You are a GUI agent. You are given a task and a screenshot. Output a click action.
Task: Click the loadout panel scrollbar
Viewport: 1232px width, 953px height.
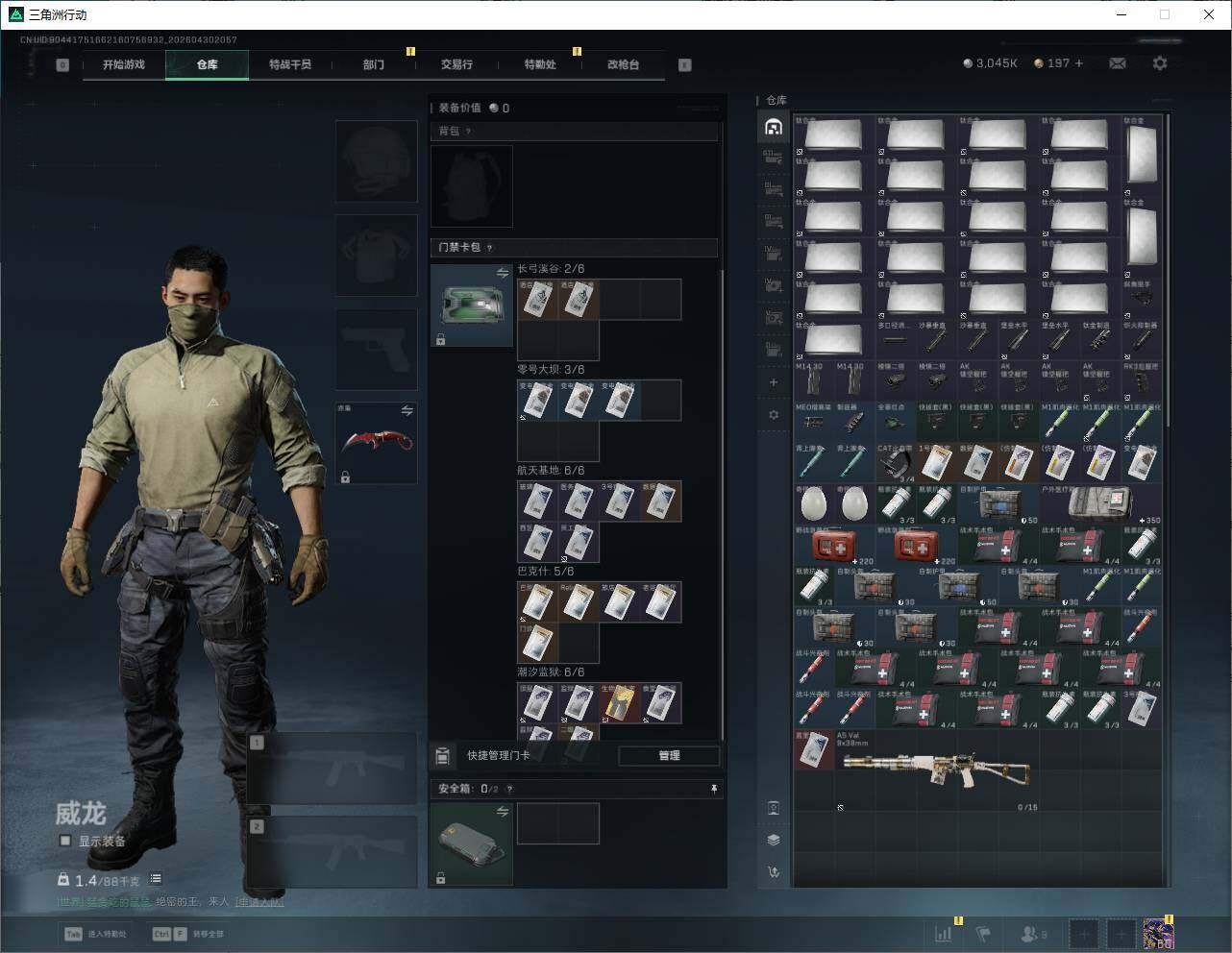coord(723,504)
